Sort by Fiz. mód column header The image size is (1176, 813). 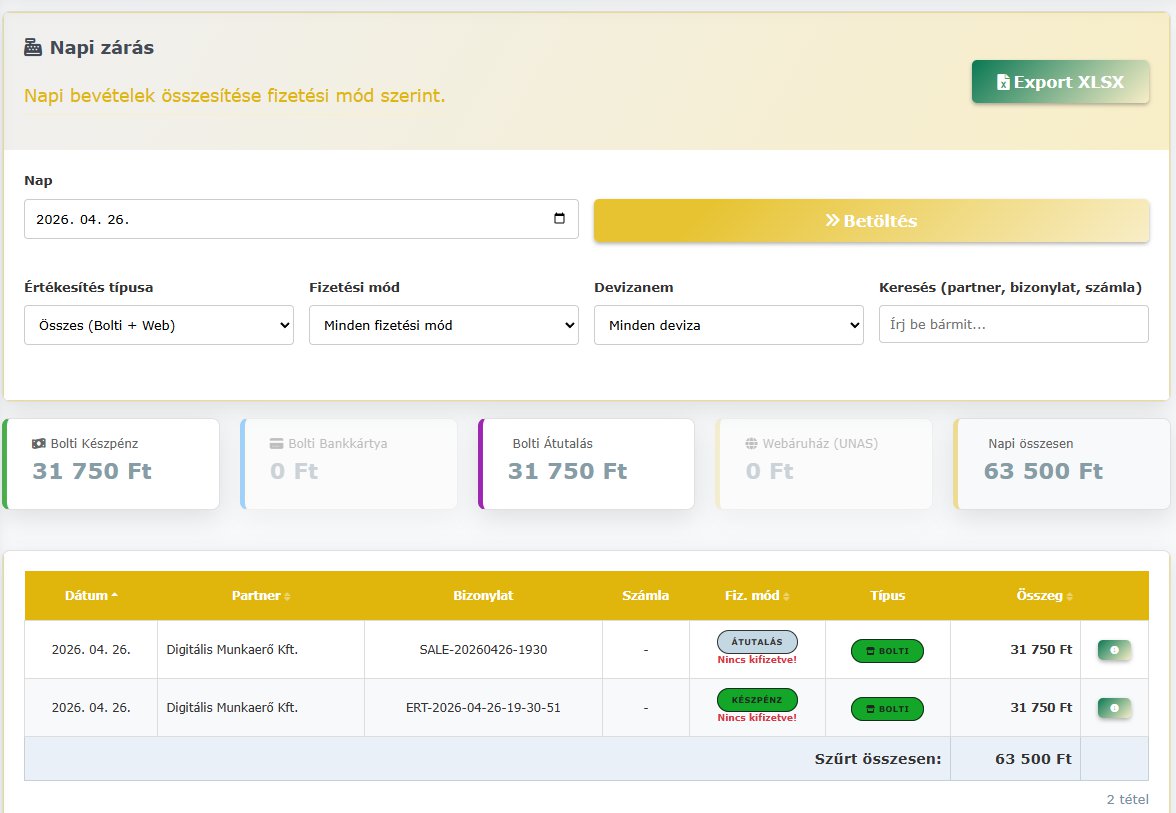tap(757, 595)
